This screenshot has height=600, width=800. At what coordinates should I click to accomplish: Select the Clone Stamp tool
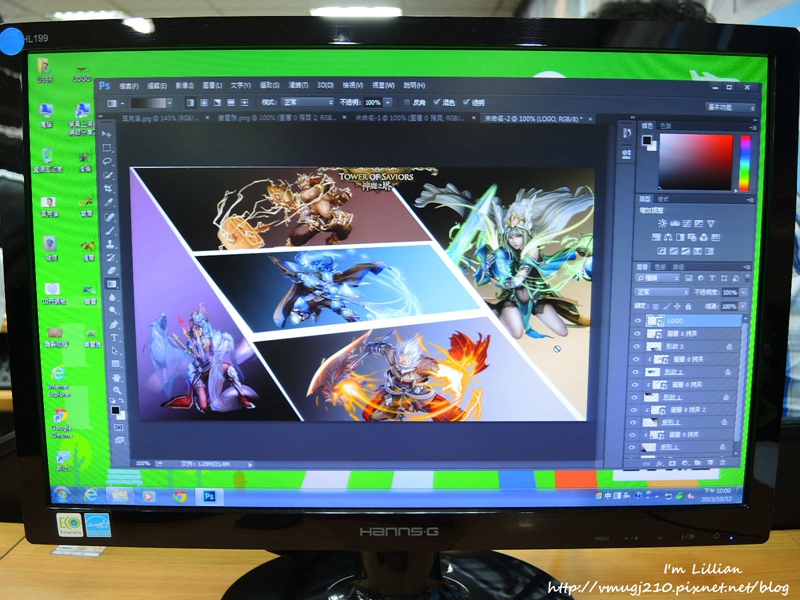tap(111, 244)
